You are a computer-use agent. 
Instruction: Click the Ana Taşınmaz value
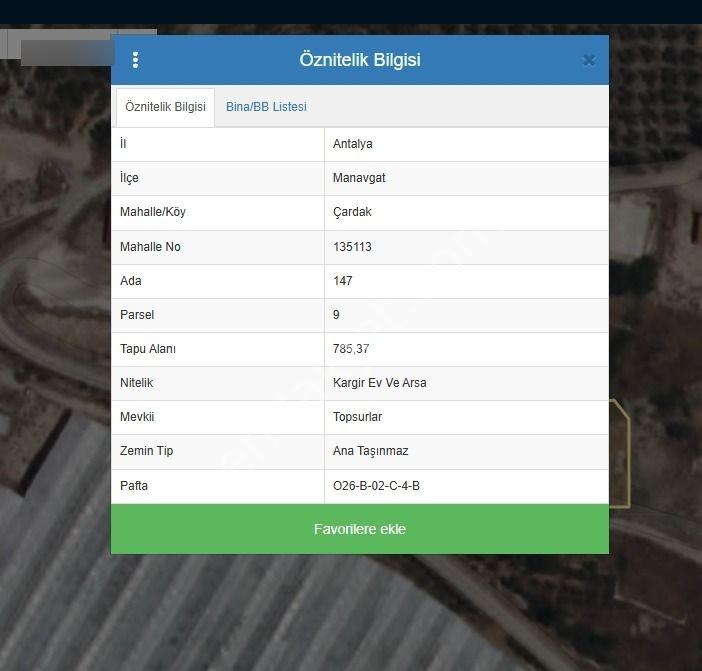pos(370,451)
